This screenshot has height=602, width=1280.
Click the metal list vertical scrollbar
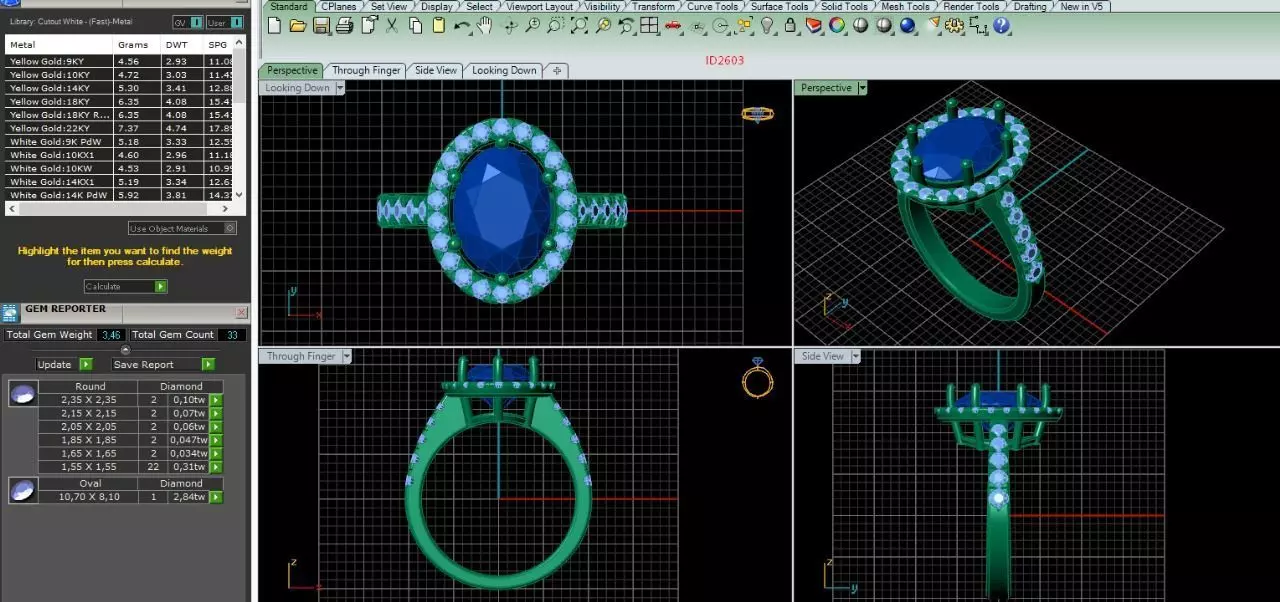click(x=240, y=120)
